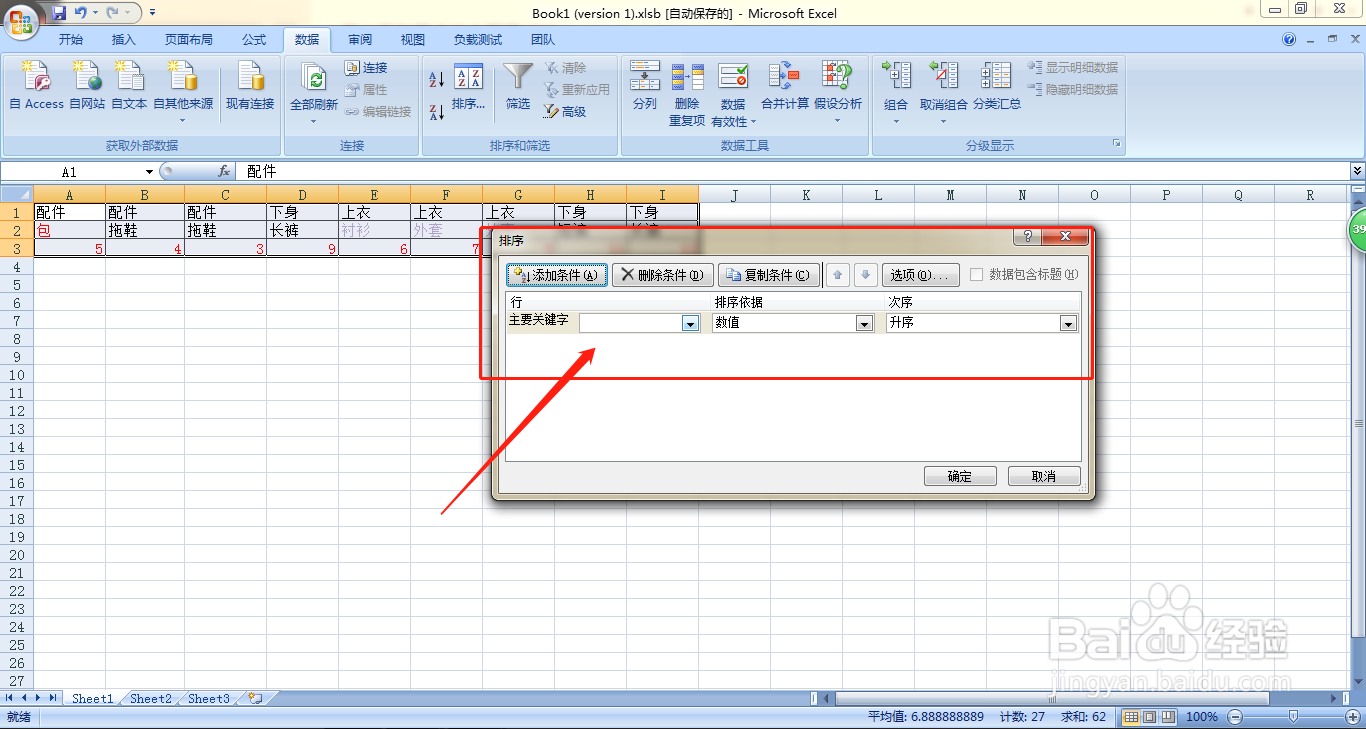This screenshot has height=729, width=1366.
Task: Open the 排序依据 dropdown showing 数值
Action: point(865,323)
